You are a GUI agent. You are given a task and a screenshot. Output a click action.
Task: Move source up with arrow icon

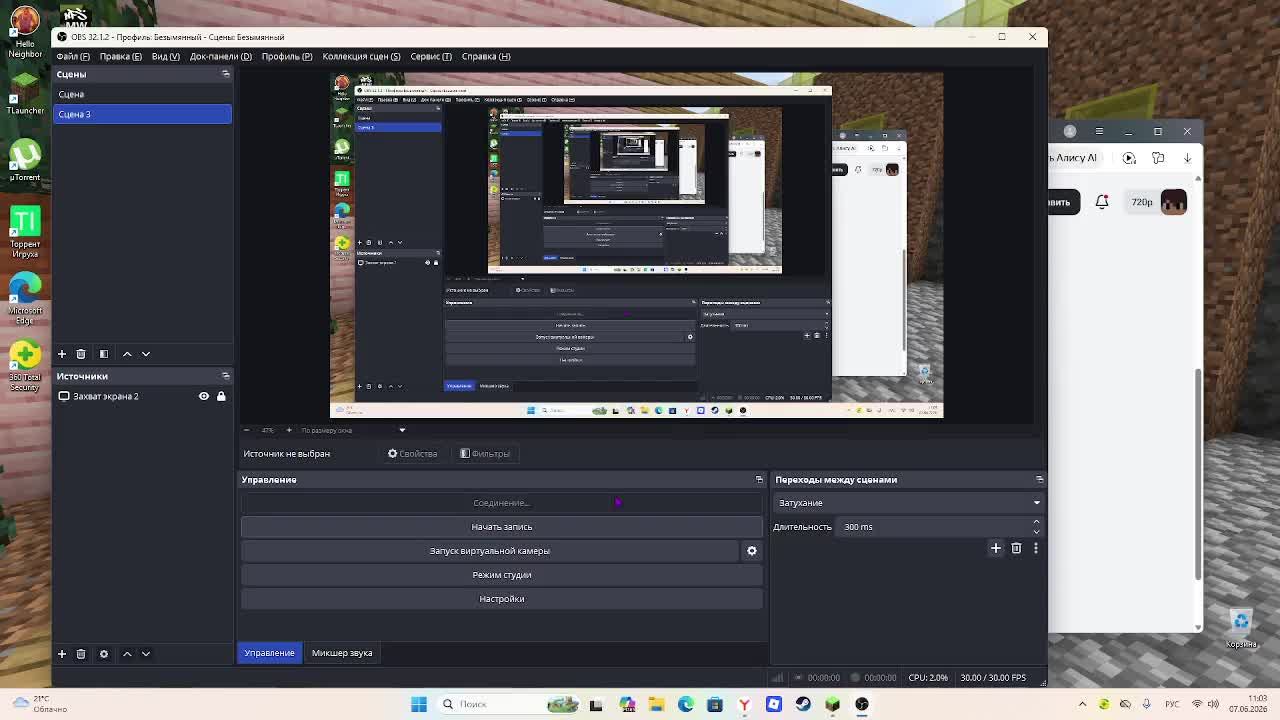127,654
